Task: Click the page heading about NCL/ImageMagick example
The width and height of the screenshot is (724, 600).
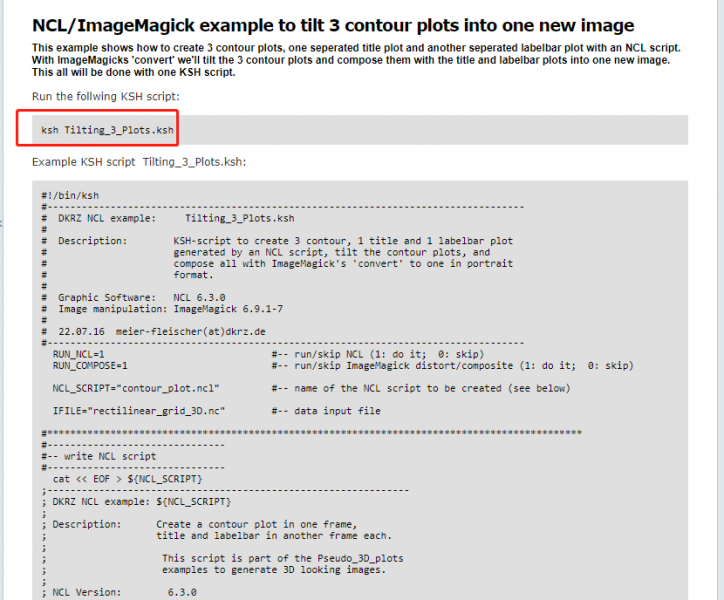Action: pyautogui.click(x=333, y=26)
